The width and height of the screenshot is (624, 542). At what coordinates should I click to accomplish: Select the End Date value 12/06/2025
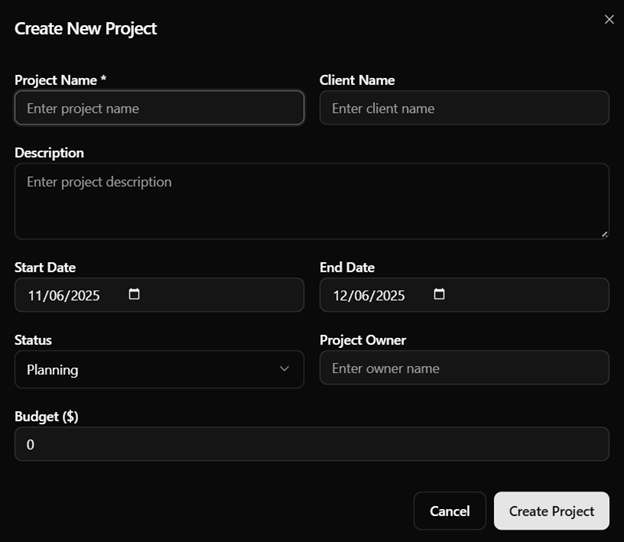[369, 296]
